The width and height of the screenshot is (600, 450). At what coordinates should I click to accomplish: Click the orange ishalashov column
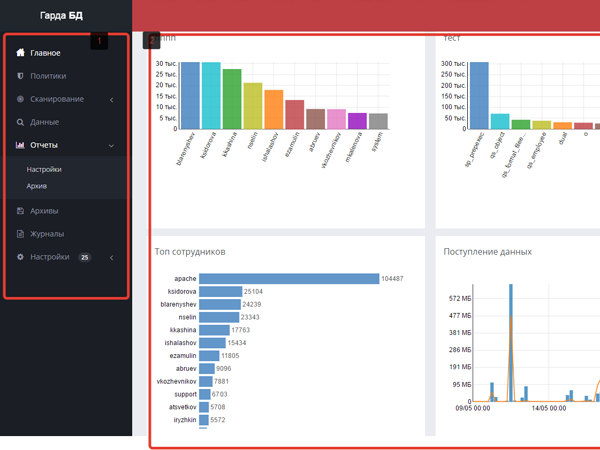[x=274, y=109]
